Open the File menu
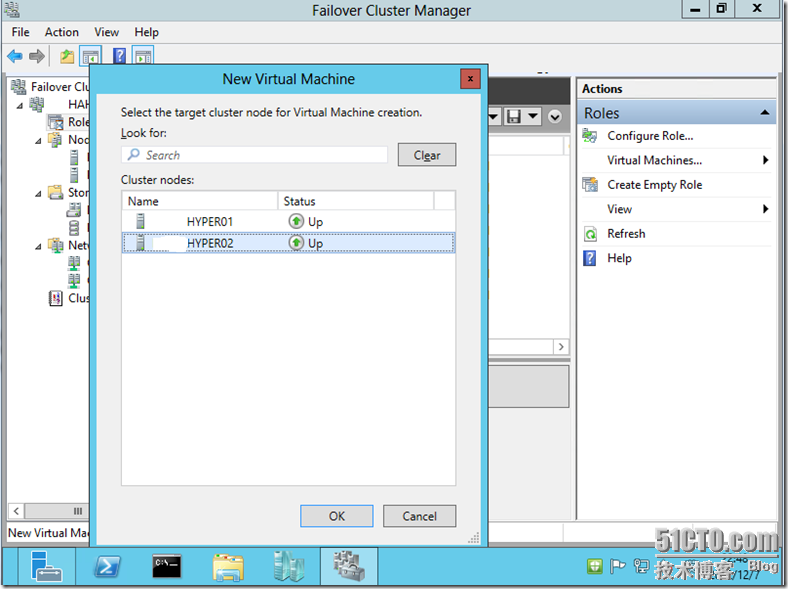 tap(21, 32)
